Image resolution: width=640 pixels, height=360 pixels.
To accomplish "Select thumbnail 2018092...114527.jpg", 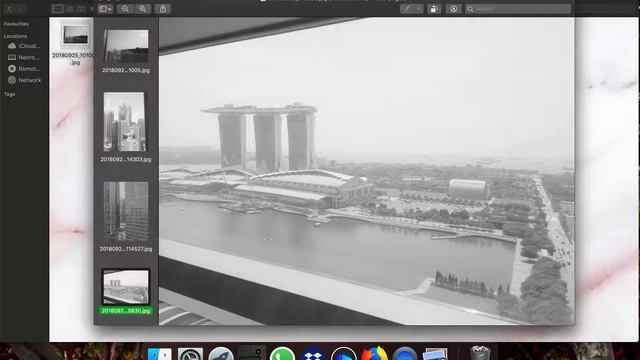I will 126,211.
